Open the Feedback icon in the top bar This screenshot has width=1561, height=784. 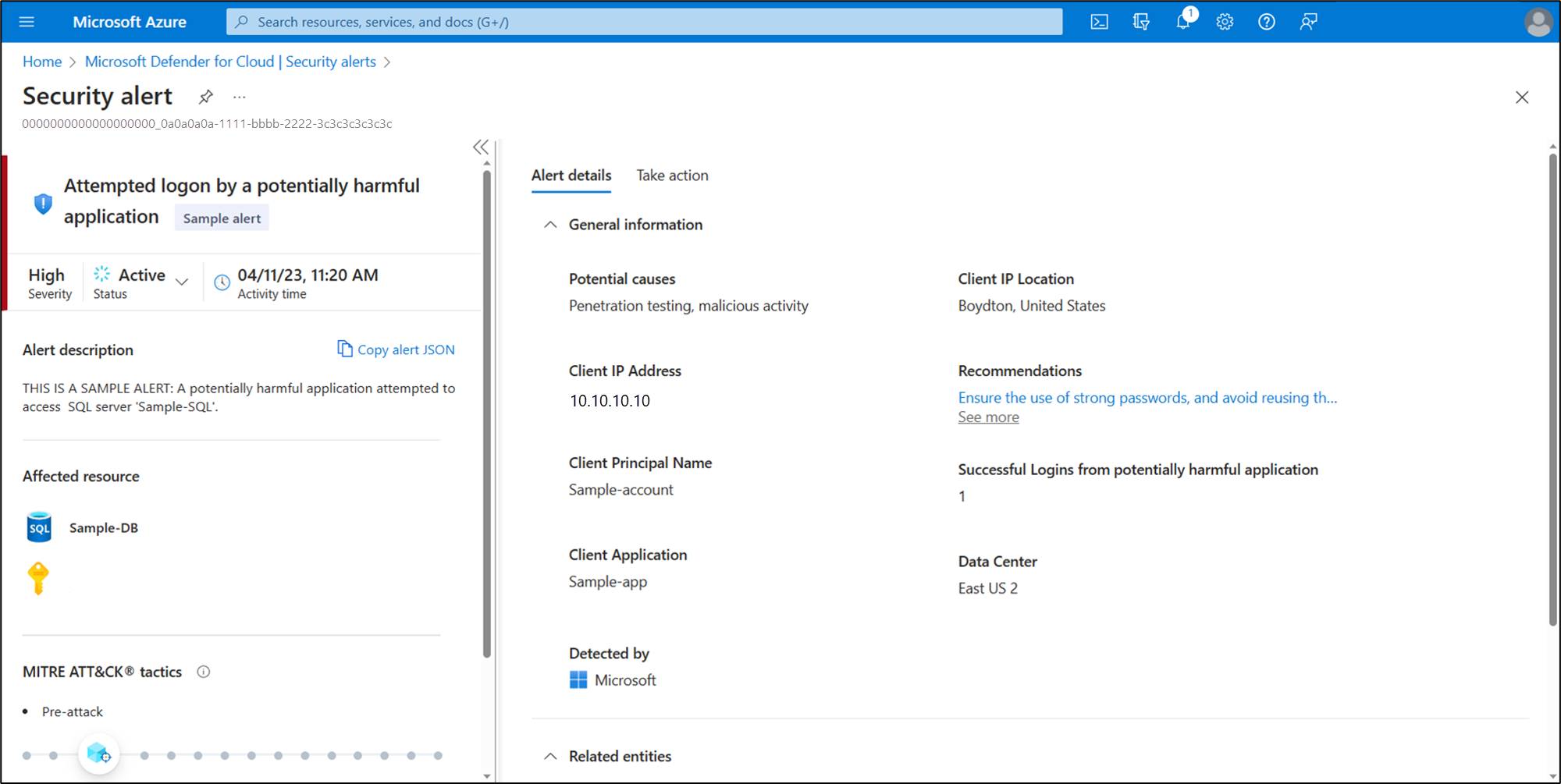click(x=1309, y=22)
